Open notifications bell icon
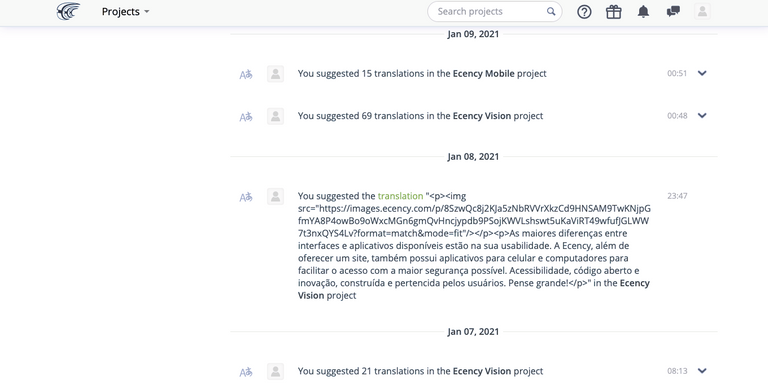Viewport: 768px width, 385px height. [643, 12]
